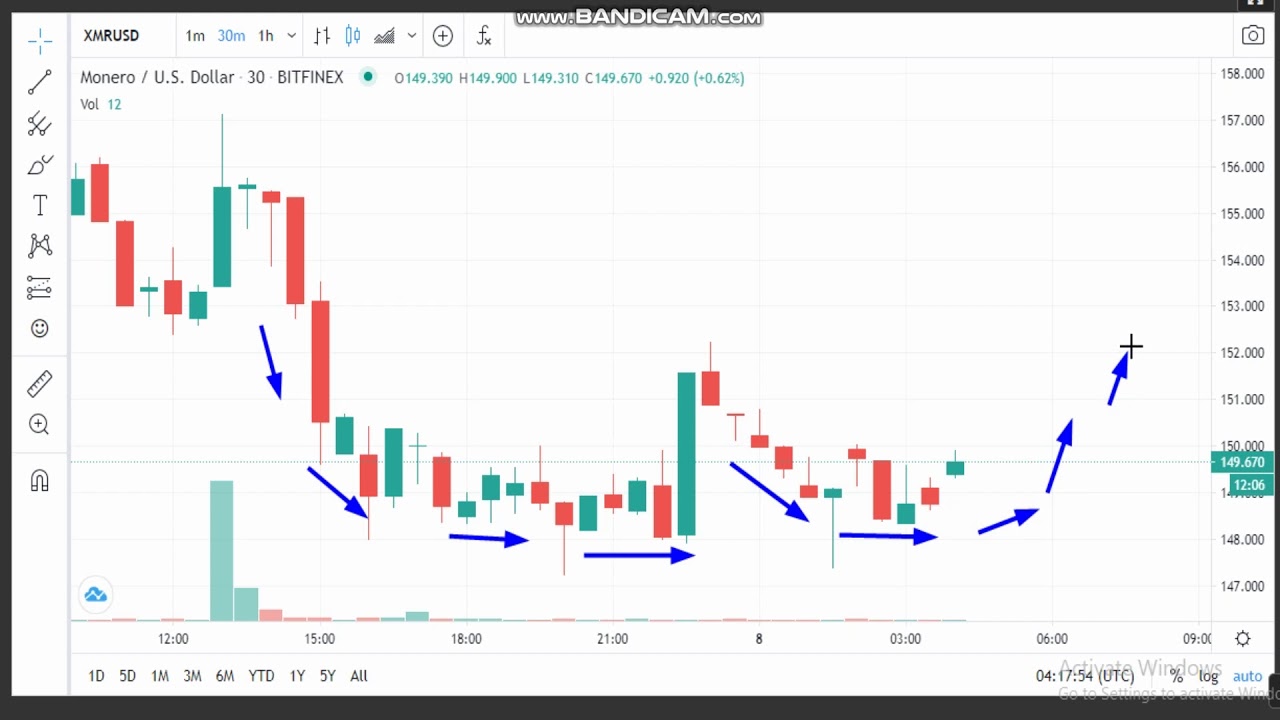Open chart settings gear icon
1280x720 pixels.
(1243, 638)
